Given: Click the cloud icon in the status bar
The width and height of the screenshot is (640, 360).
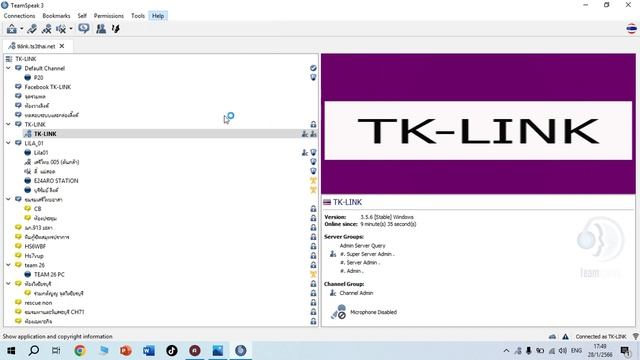Looking at the screenshot, I should 552,337.
